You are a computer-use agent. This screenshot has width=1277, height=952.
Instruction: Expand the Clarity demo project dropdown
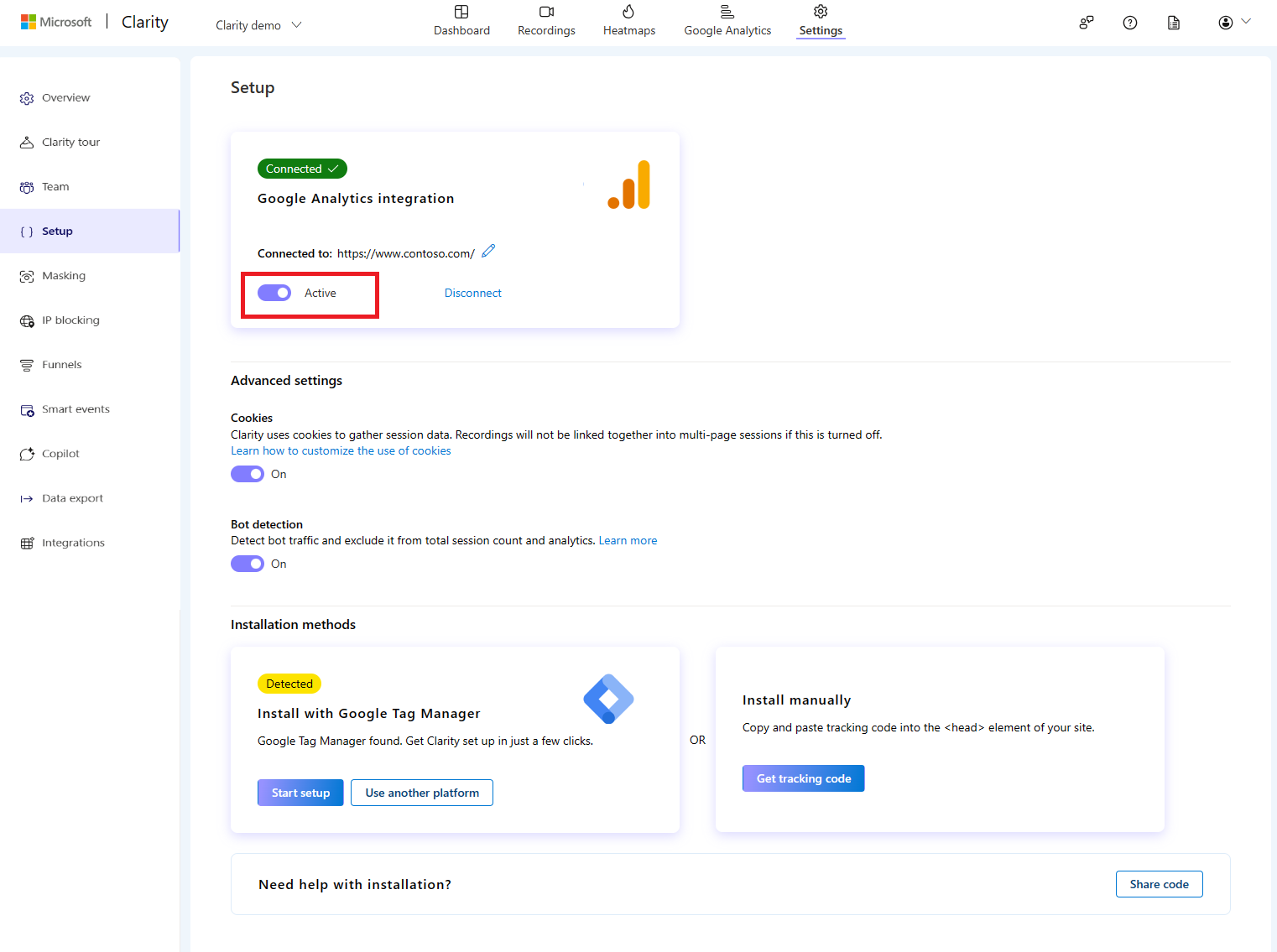(x=258, y=25)
